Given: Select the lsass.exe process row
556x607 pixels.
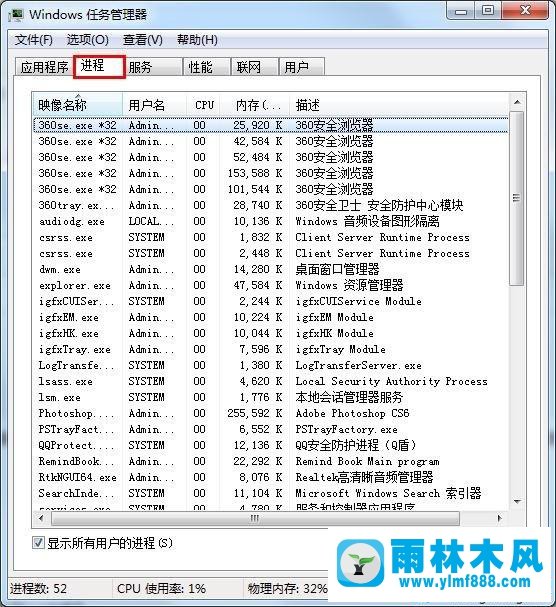Looking at the screenshot, I should [x=271, y=381].
